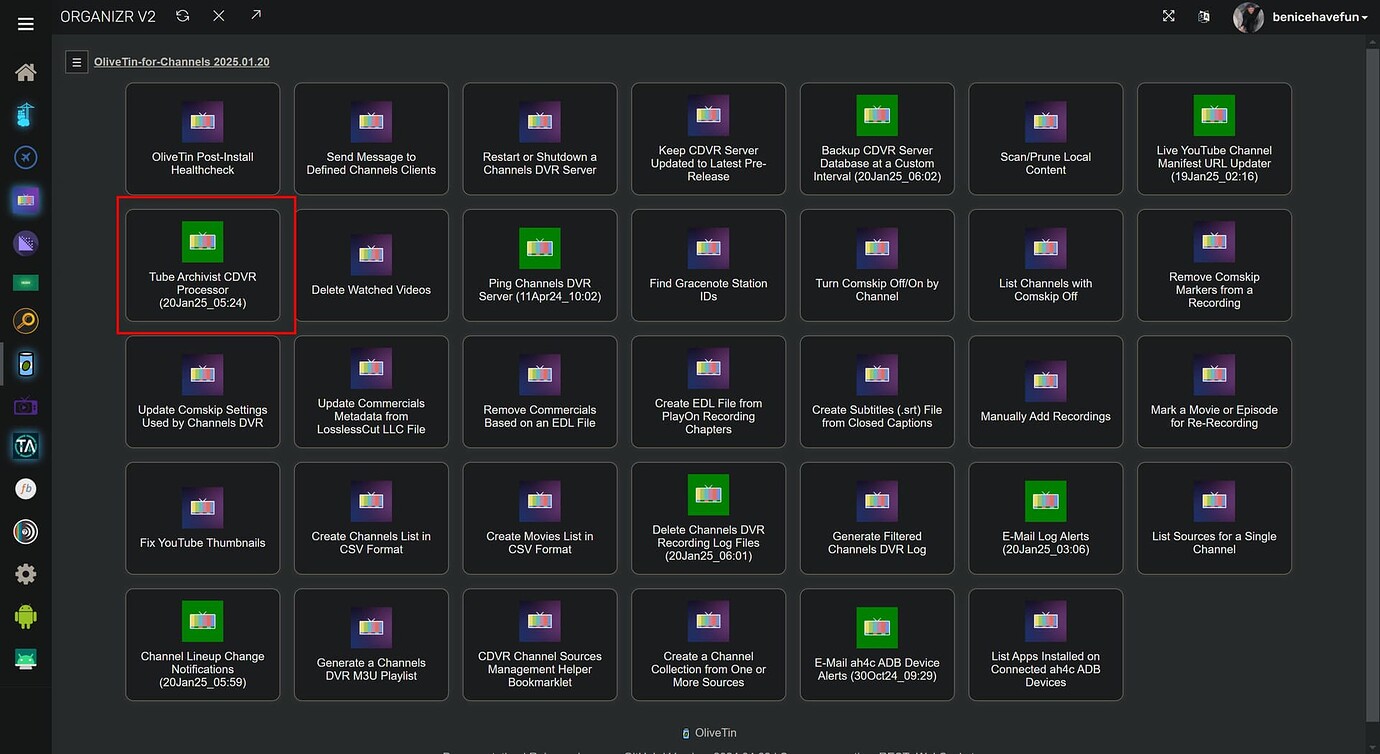Click the user avatar picture

(1248, 17)
